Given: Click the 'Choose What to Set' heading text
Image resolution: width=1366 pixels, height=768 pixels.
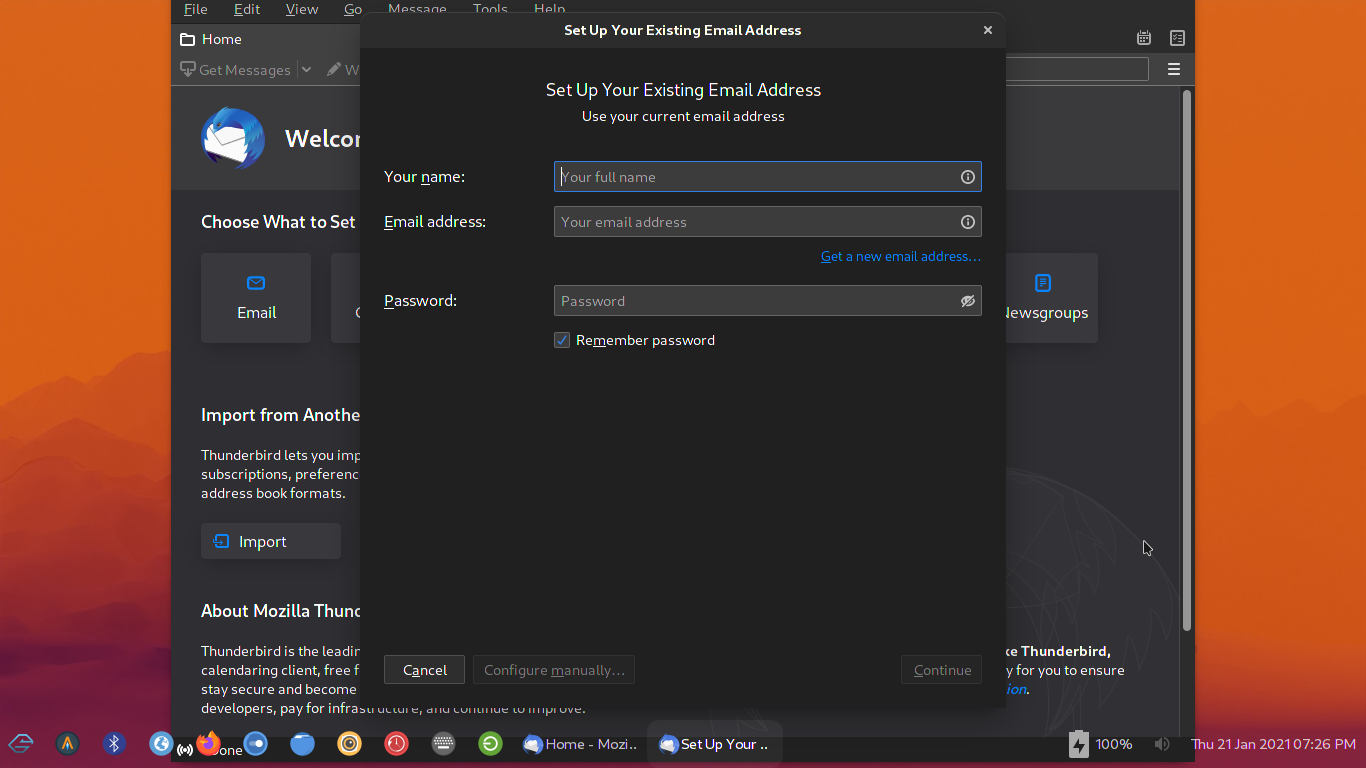Looking at the screenshot, I should [x=278, y=222].
